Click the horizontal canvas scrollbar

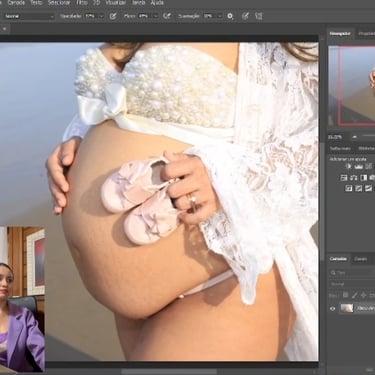pos(169,371)
